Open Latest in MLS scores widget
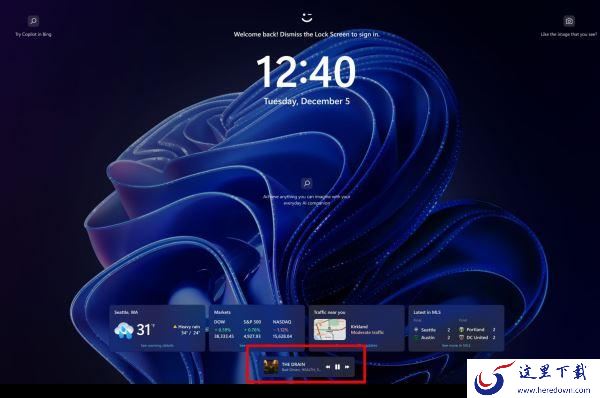 point(456,328)
